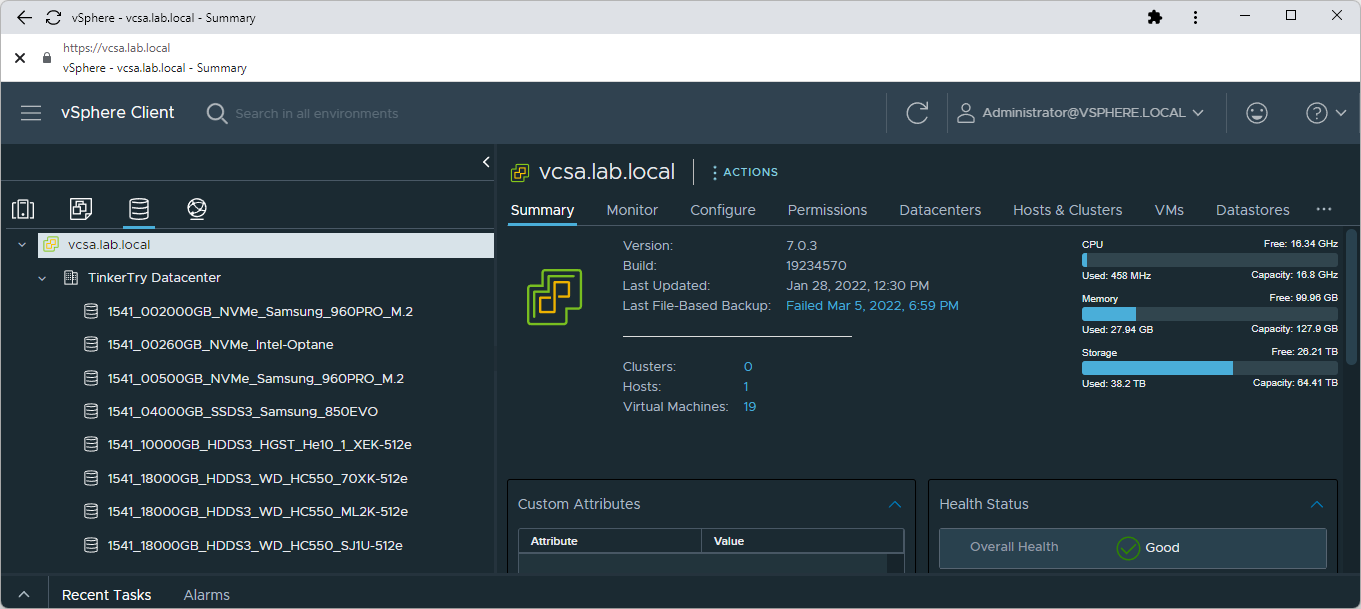The width and height of the screenshot is (1361, 609).
Task: Click the Storage usage bar
Action: (x=1210, y=368)
